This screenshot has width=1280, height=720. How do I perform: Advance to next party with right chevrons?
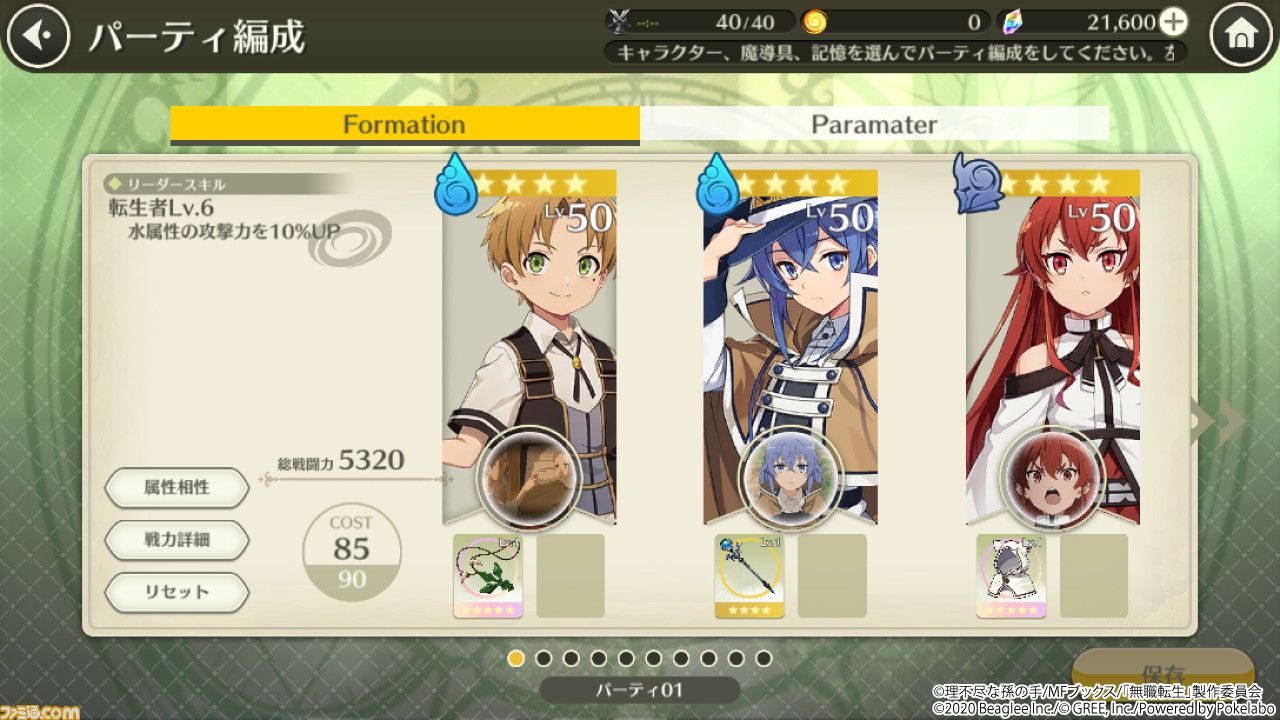(1218, 422)
